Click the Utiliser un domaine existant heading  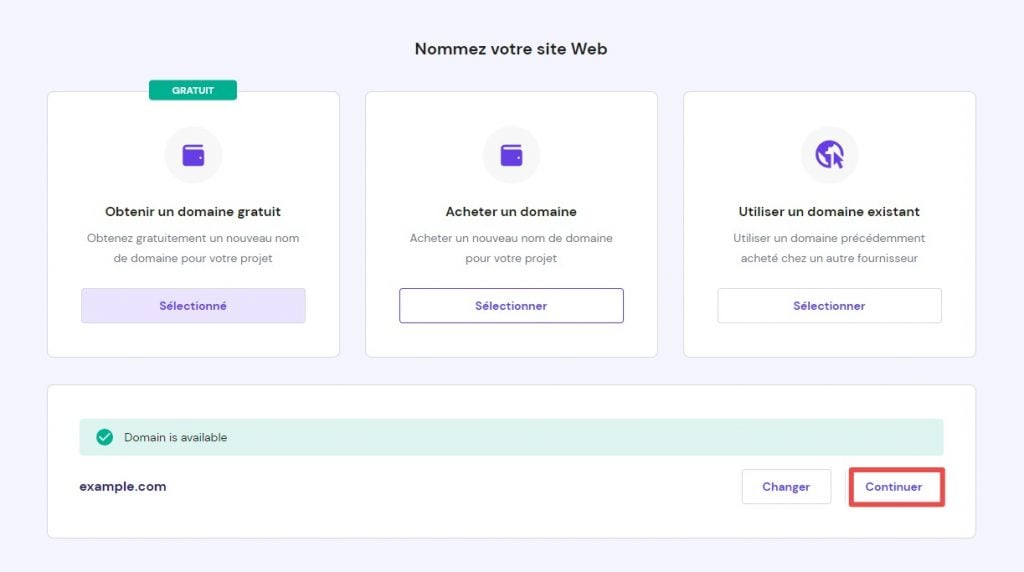point(829,212)
